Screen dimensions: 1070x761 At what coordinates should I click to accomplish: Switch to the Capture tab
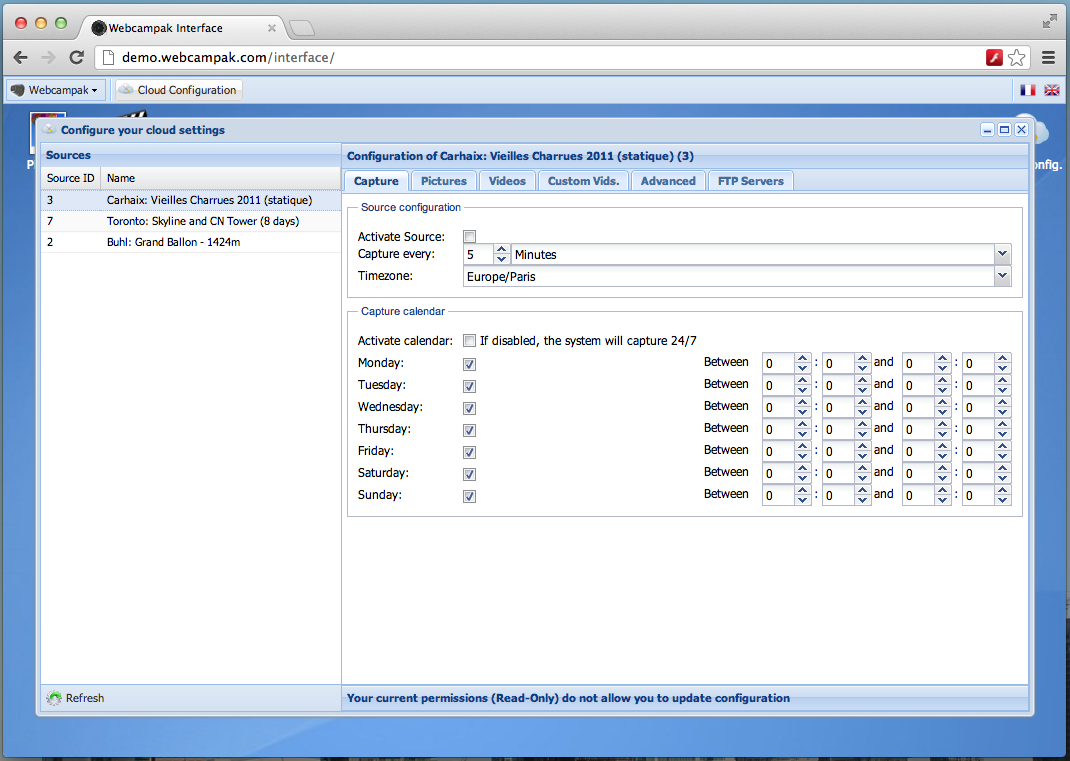(376, 181)
